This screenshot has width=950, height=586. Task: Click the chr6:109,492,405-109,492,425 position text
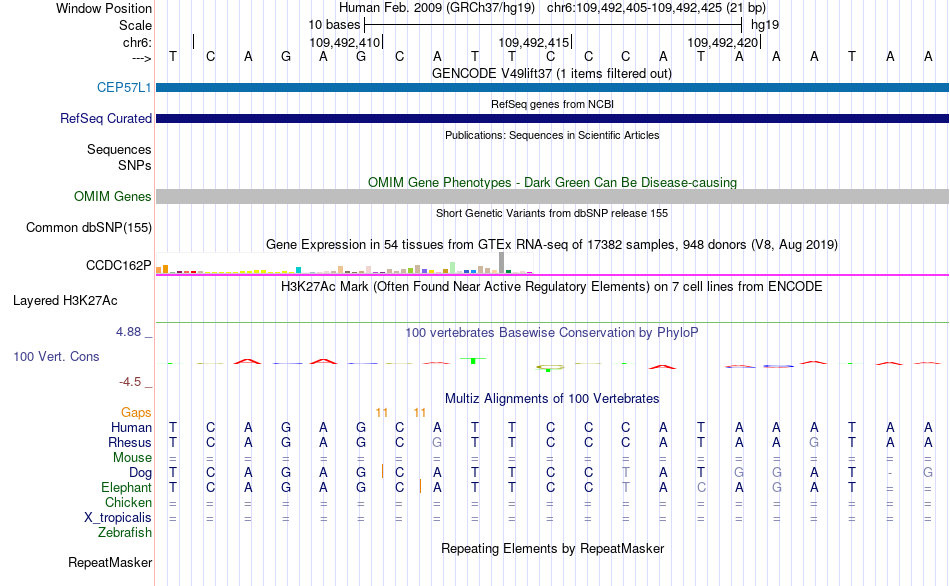coord(656,8)
